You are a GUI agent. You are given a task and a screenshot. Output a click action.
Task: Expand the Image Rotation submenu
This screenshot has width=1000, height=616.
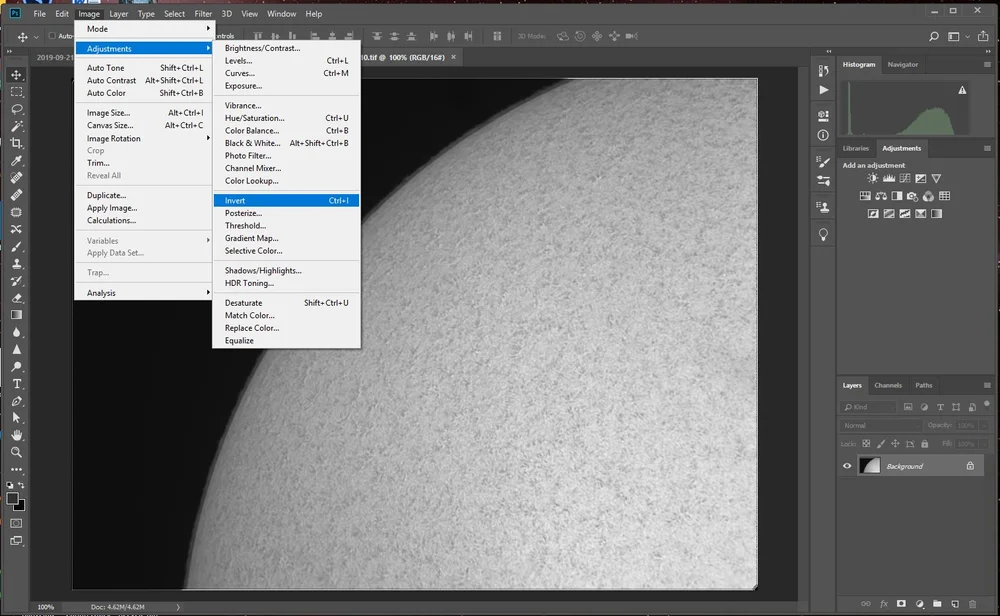tap(143, 138)
